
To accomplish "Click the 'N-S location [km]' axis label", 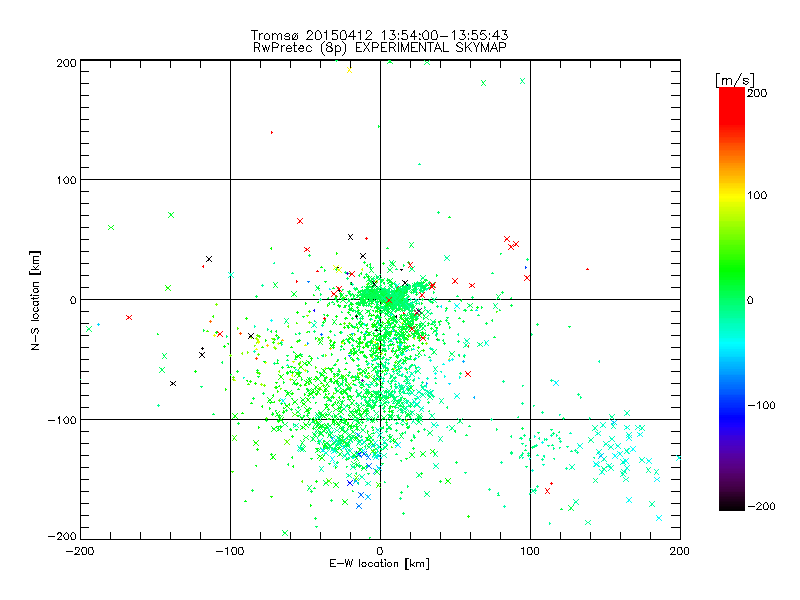I will click(35, 301).
